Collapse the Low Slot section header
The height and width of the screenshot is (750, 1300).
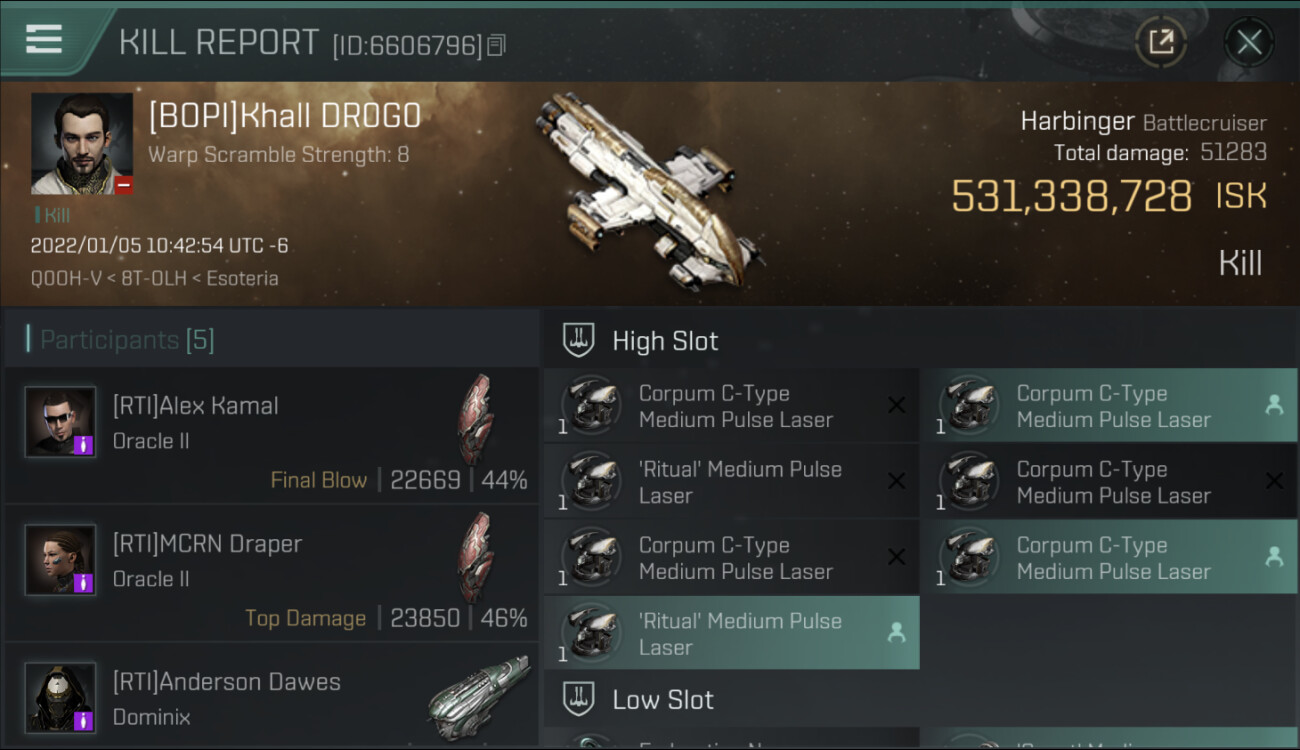(x=663, y=699)
